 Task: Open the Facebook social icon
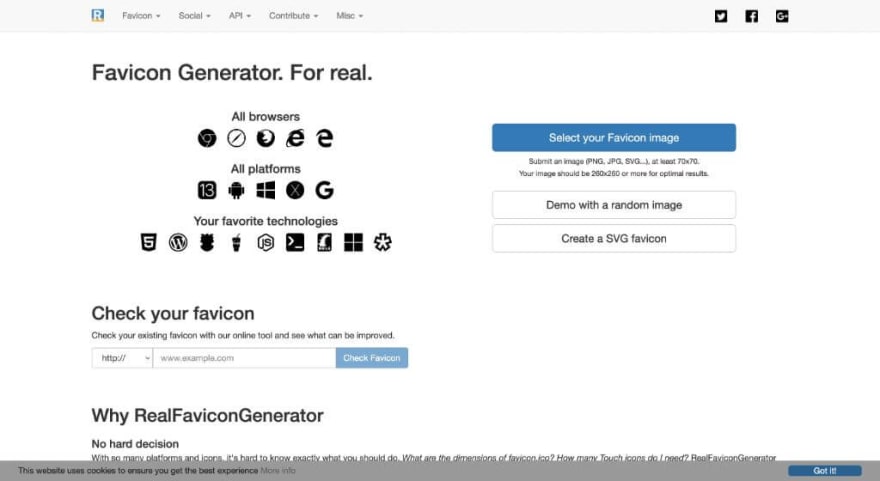pyautogui.click(x=751, y=16)
